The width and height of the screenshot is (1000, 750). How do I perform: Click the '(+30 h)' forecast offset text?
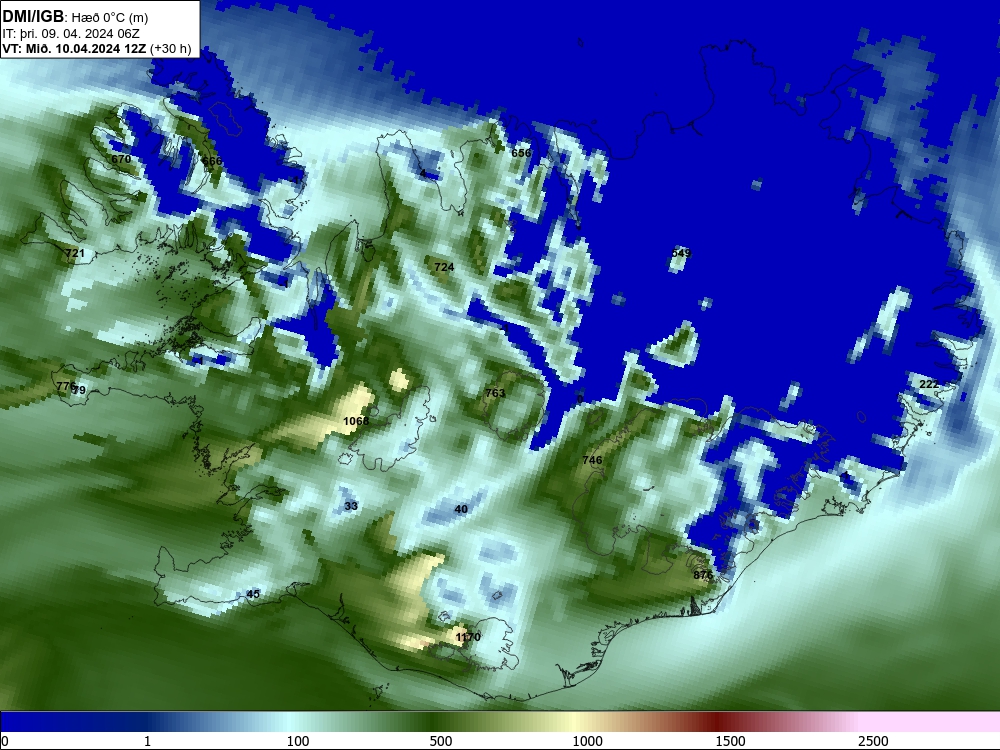170,48
